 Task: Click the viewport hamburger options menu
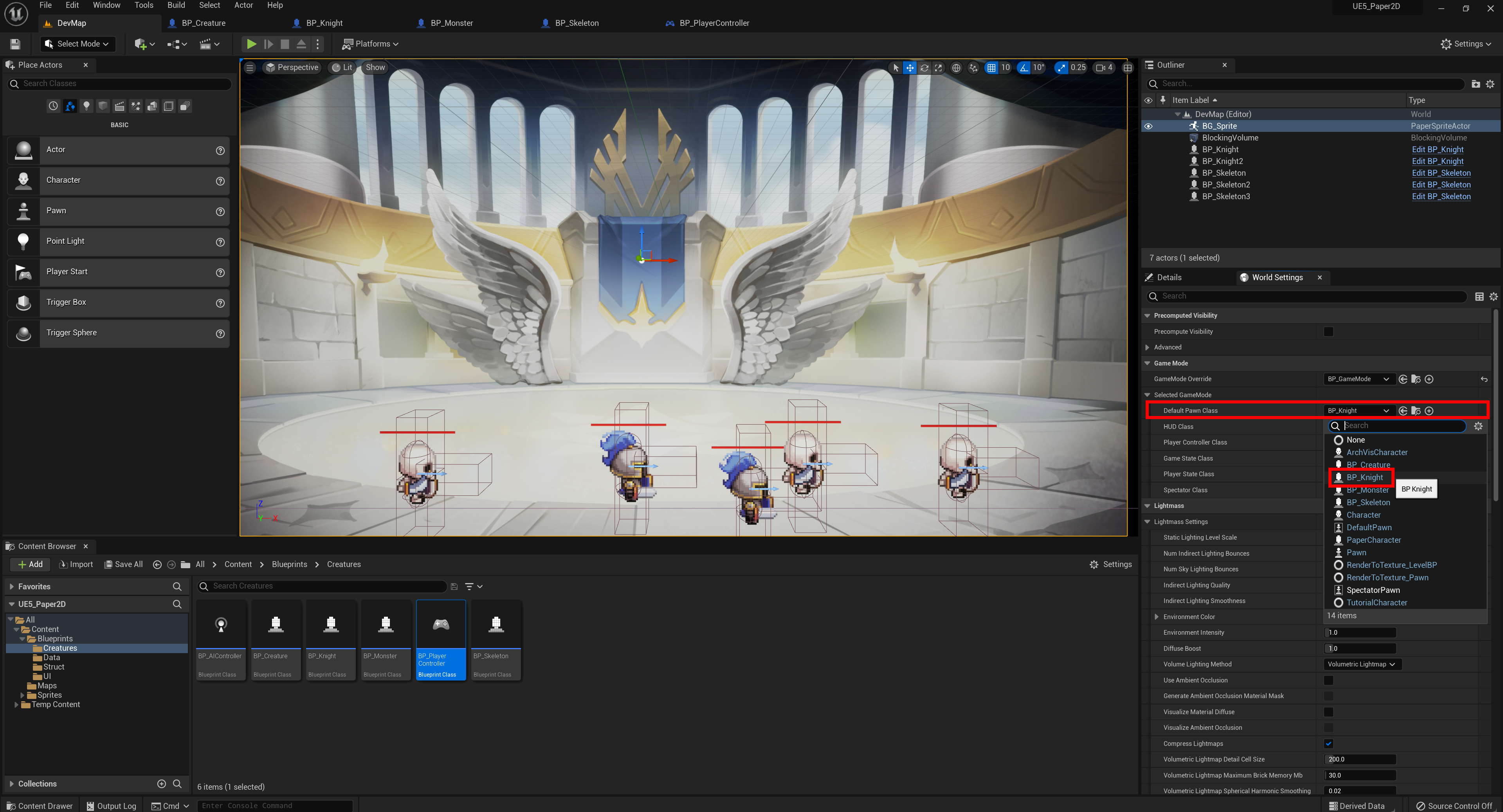click(x=250, y=68)
